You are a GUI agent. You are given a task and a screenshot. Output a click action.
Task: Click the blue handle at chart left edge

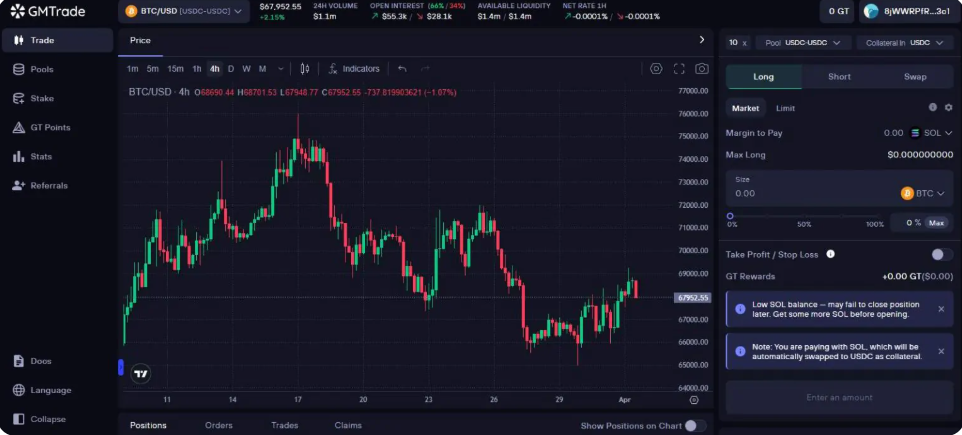coord(121,368)
